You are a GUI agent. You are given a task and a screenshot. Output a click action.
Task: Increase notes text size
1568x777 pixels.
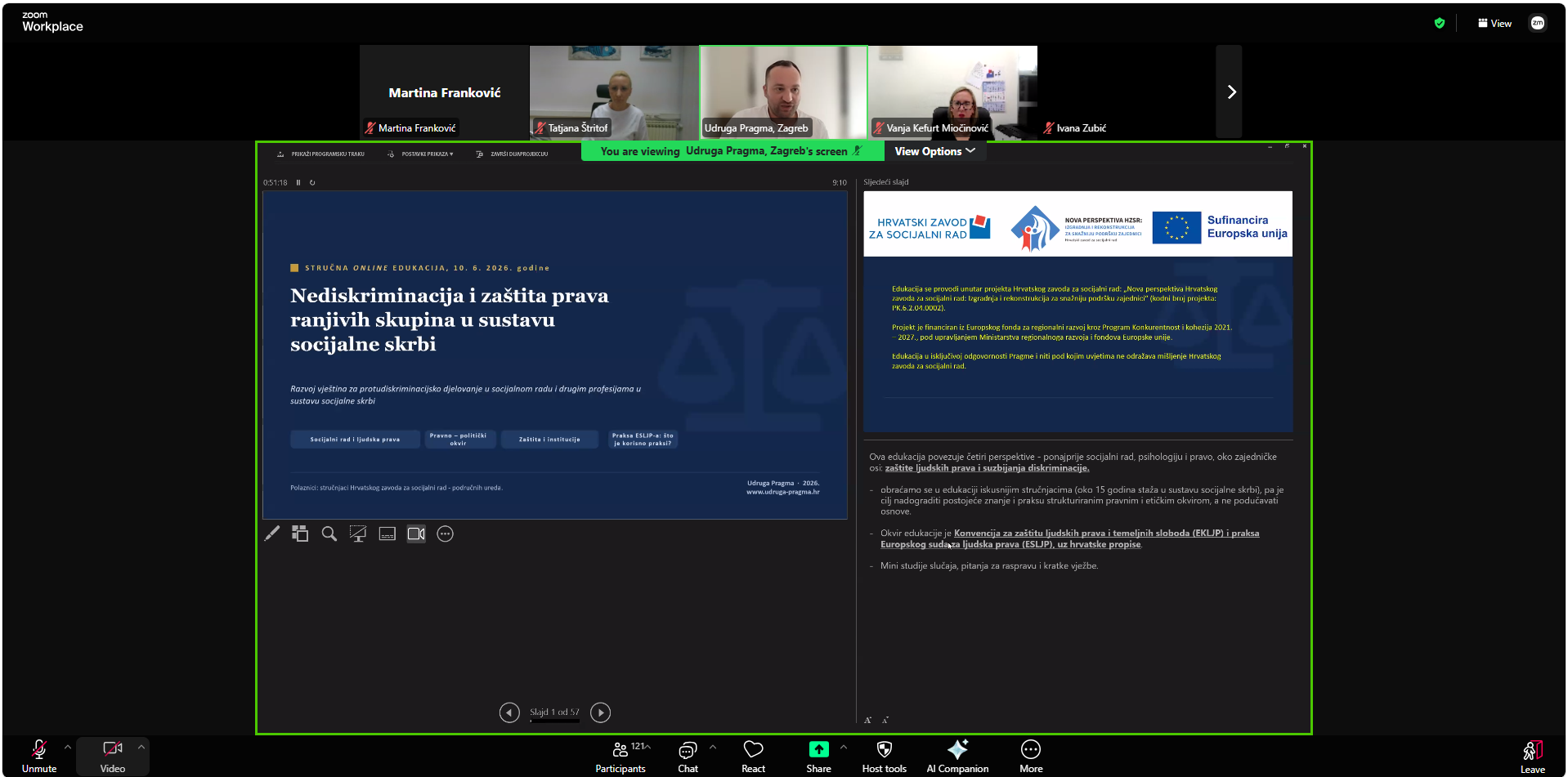coord(867,720)
